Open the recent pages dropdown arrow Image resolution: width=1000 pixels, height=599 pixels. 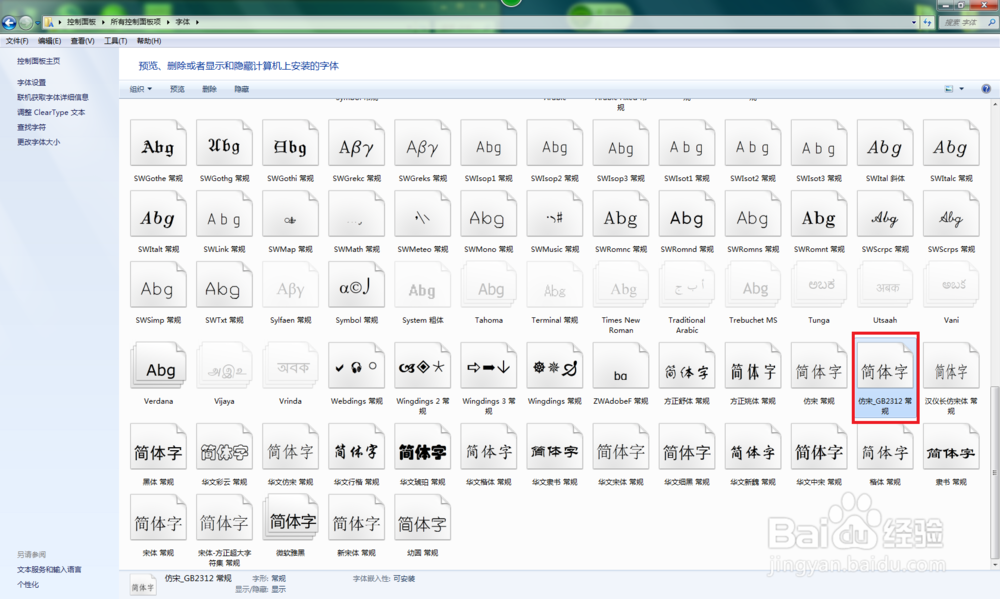pos(37,22)
